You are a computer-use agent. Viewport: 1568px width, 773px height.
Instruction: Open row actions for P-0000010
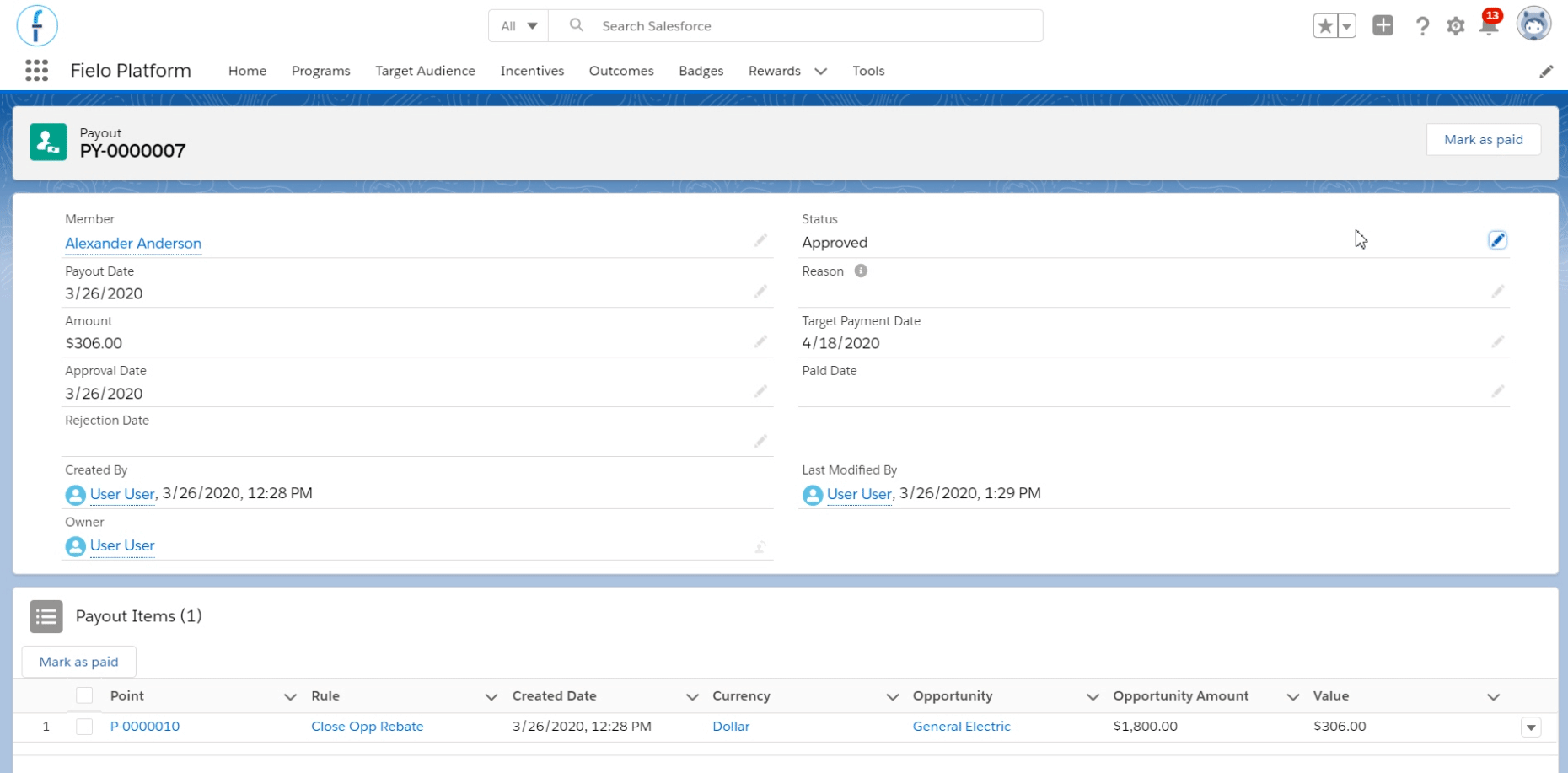coord(1531,727)
